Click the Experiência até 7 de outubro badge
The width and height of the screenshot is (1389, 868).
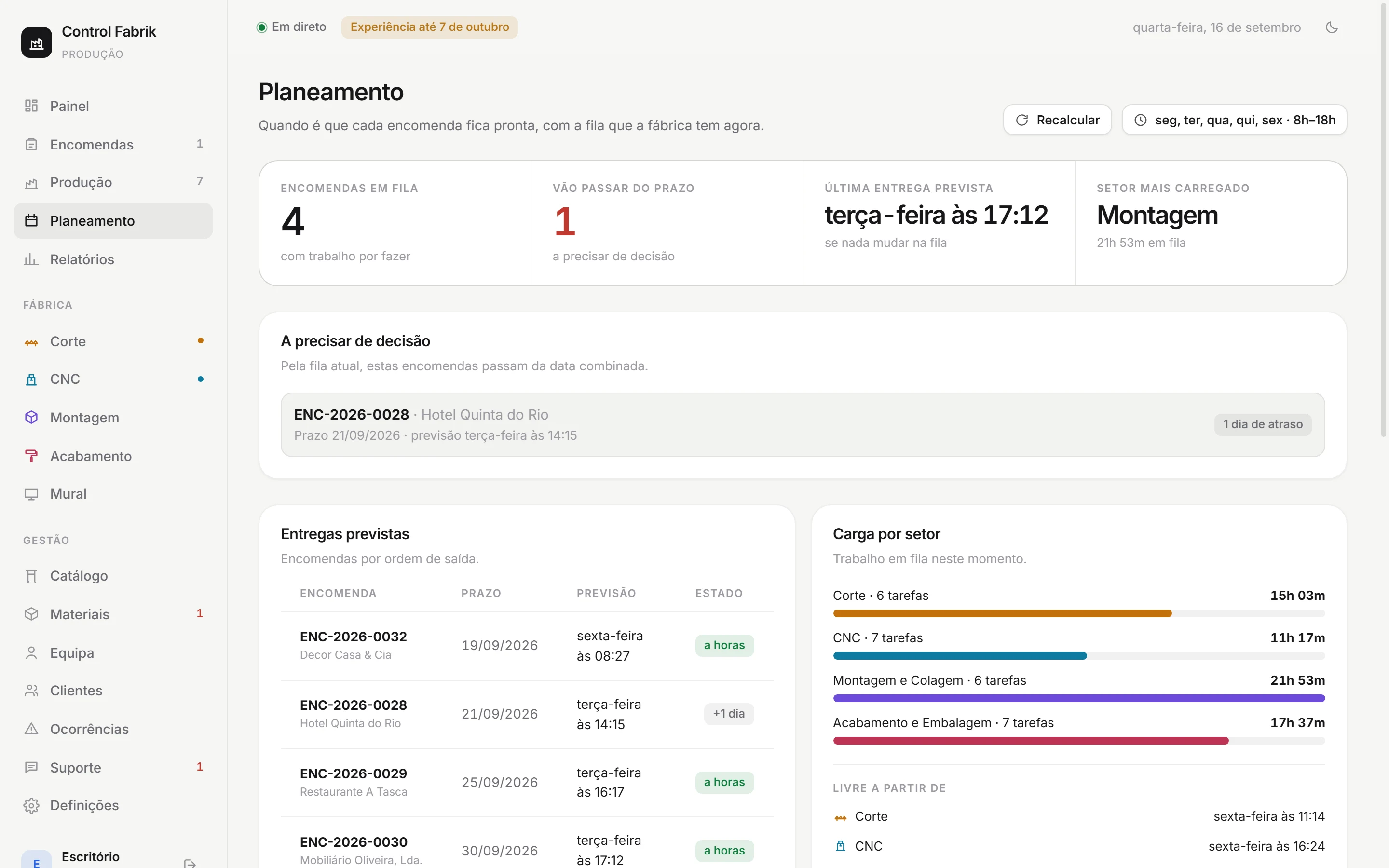coord(429,27)
